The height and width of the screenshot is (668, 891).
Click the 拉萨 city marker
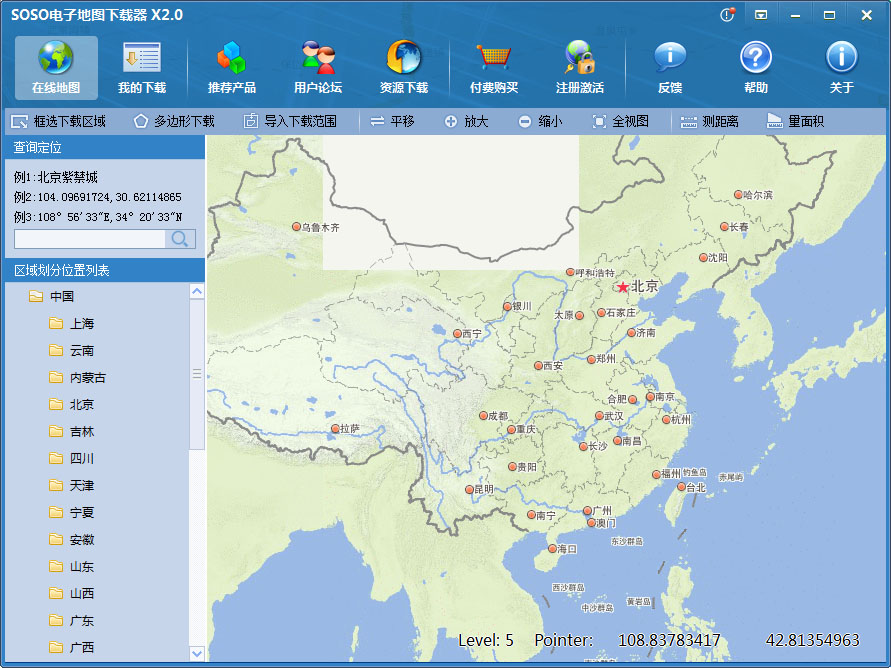tap(335, 429)
